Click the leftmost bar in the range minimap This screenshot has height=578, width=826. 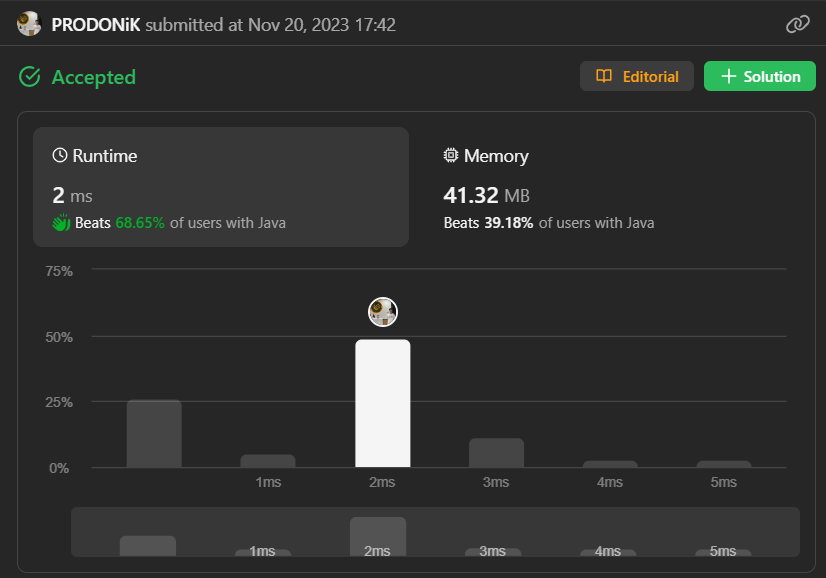point(148,546)
